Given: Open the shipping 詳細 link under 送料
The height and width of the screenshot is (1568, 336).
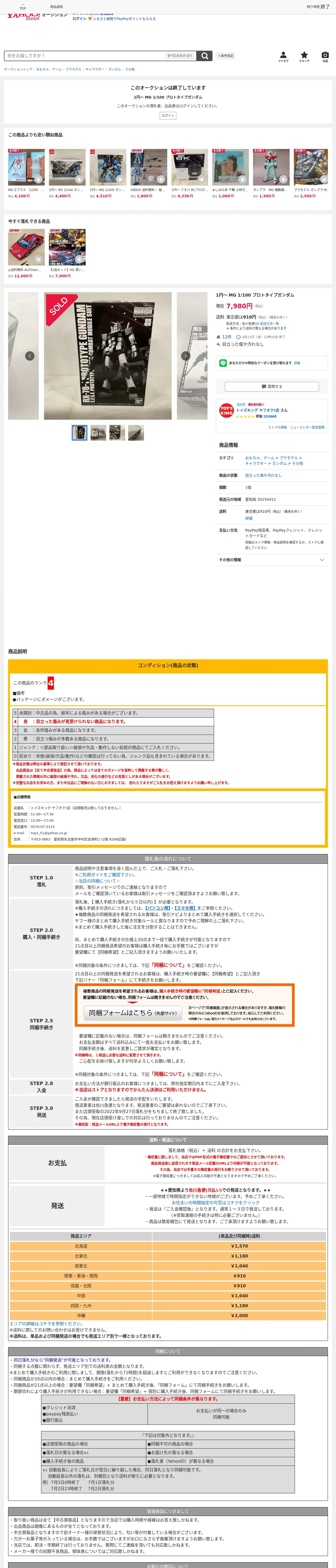Looking at the screenshot, I should [x=249, y=518].
